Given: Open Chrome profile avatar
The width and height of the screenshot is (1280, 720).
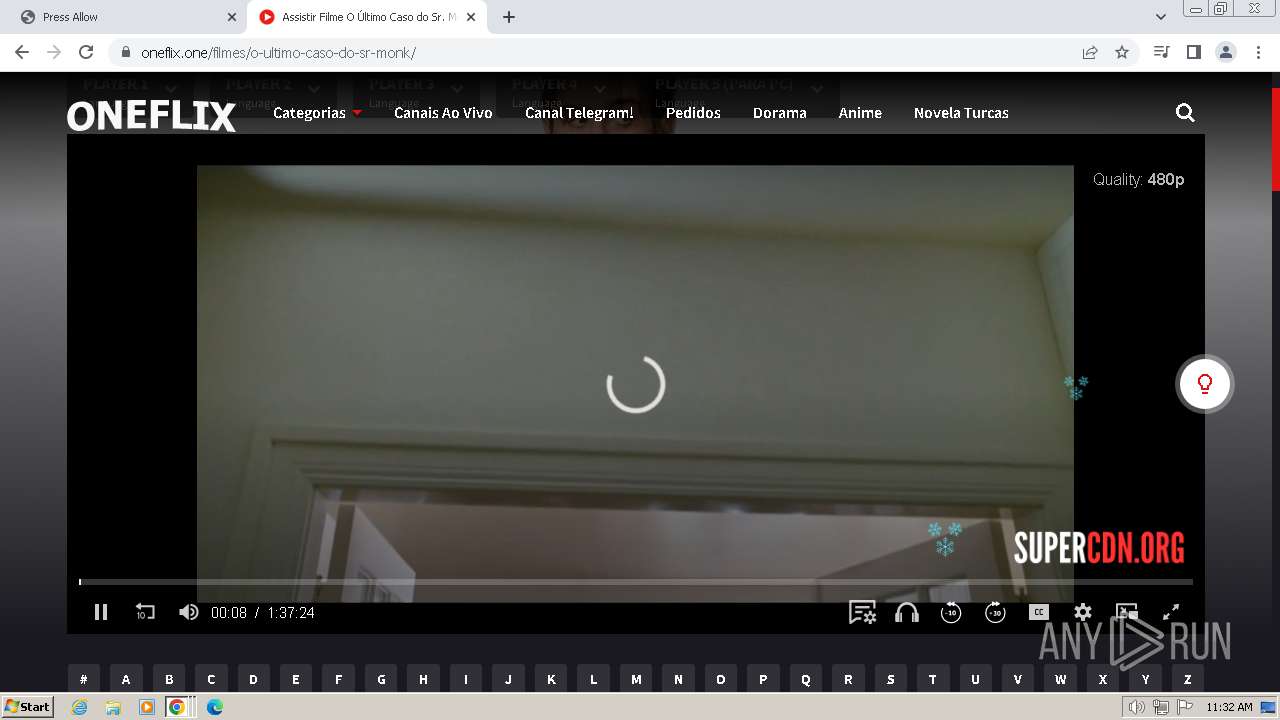Looking at the screenshot, I should point(1225,52).
